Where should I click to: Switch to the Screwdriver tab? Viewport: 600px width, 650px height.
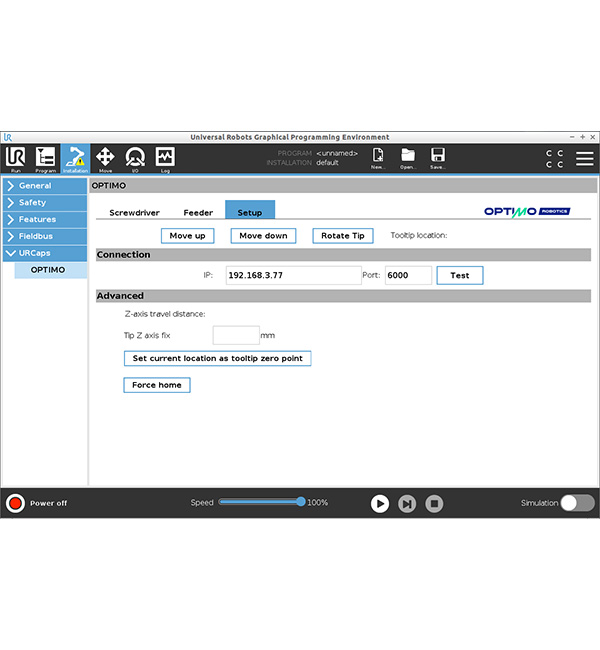(134, 213)
